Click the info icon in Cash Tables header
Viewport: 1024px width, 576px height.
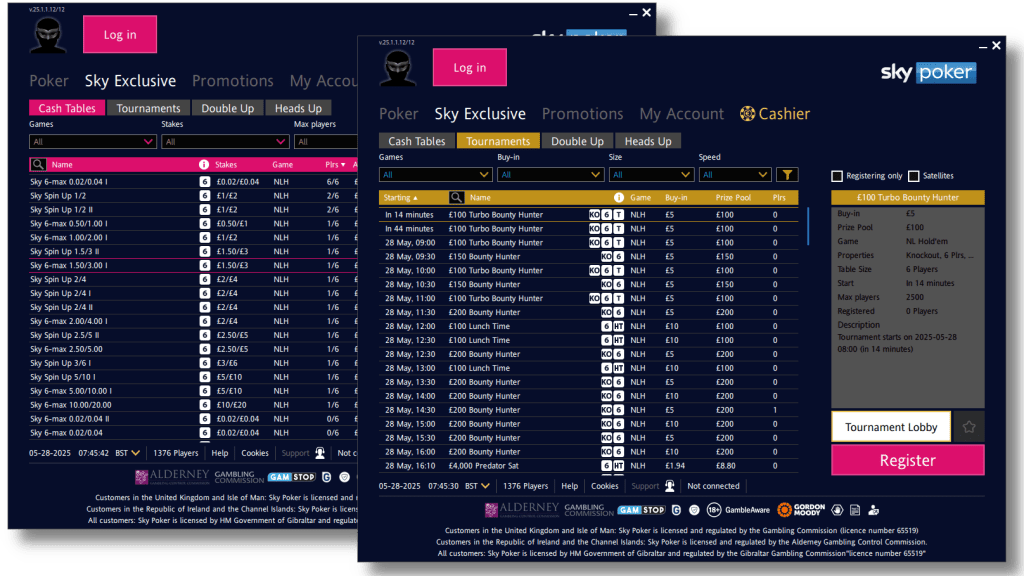pyautogui.click(x=204, y=165)
